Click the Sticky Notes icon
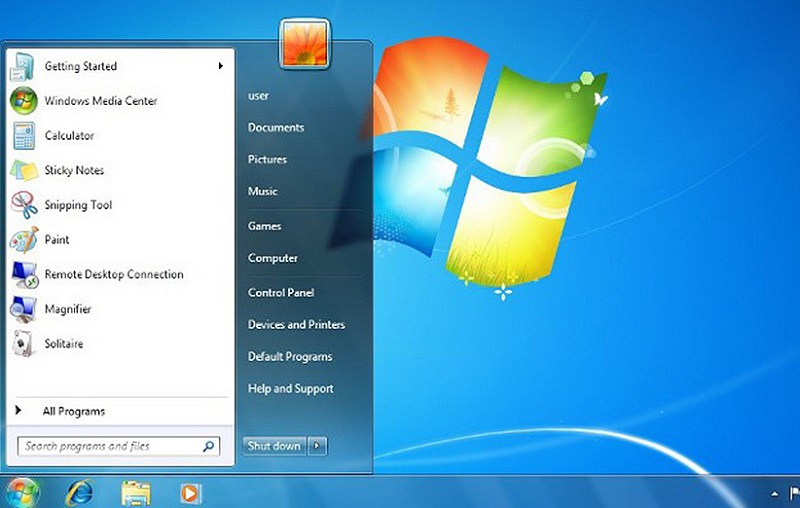Viewport: 800px width, 508px height. coord(23,171)
